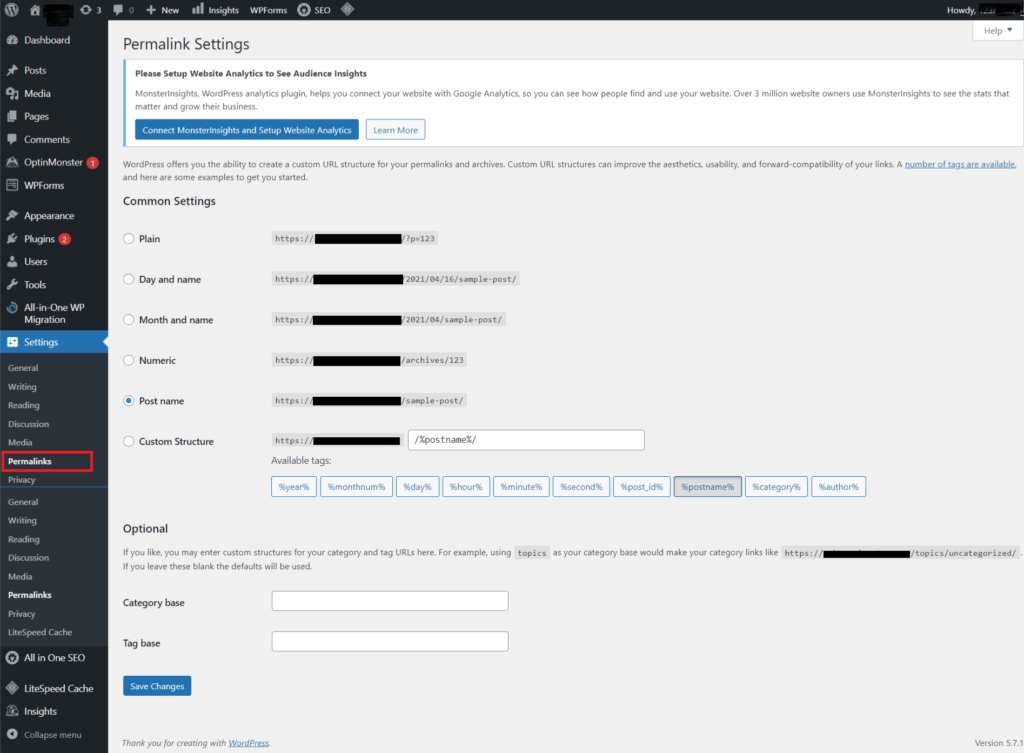Open Reading under first Settings submenu

(x=24, y=406)
